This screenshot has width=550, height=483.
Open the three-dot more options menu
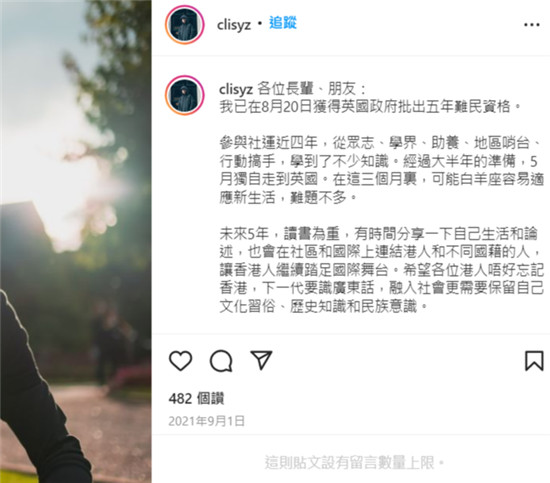pos(532,25)
